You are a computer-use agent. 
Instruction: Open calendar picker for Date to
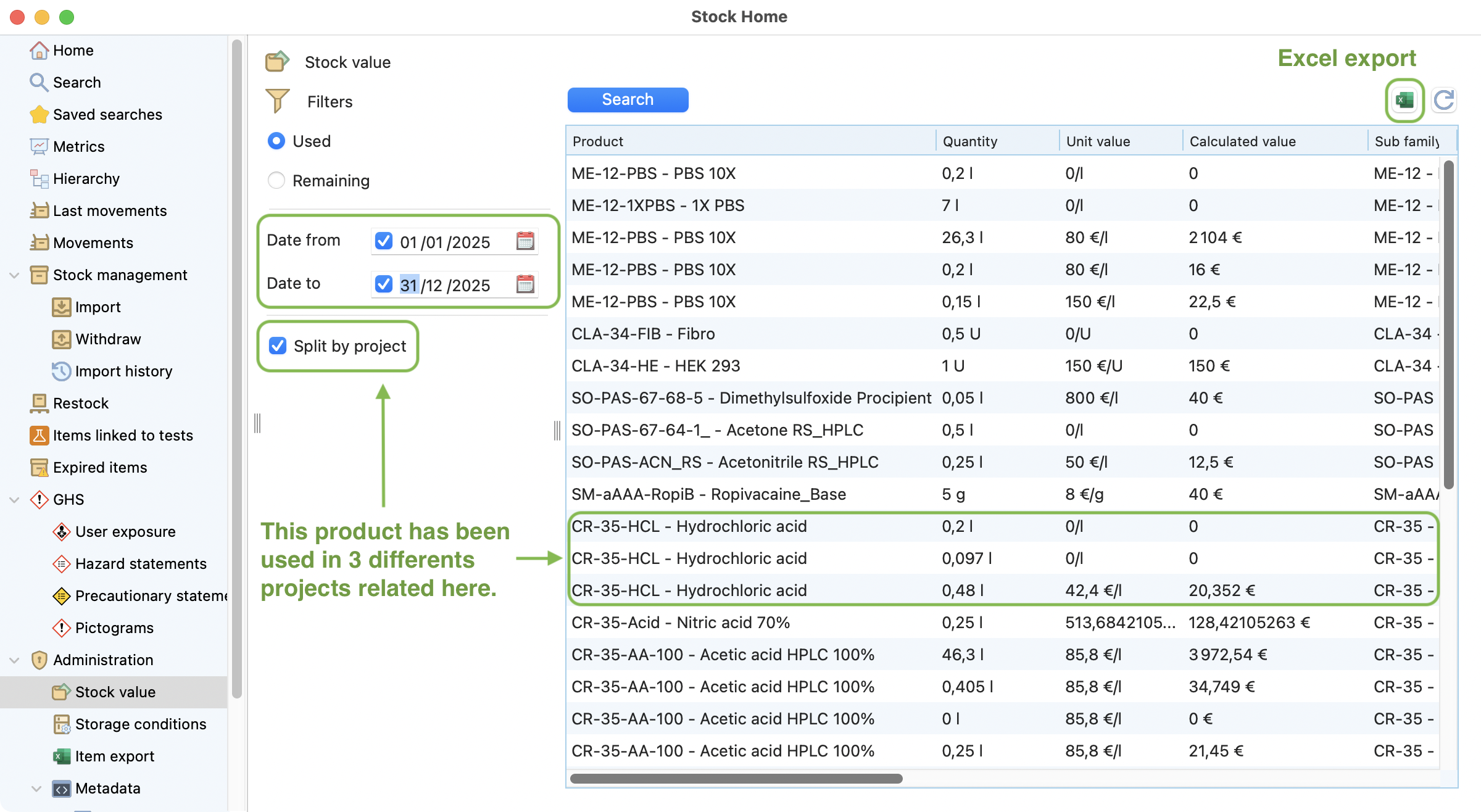(525, 284)
